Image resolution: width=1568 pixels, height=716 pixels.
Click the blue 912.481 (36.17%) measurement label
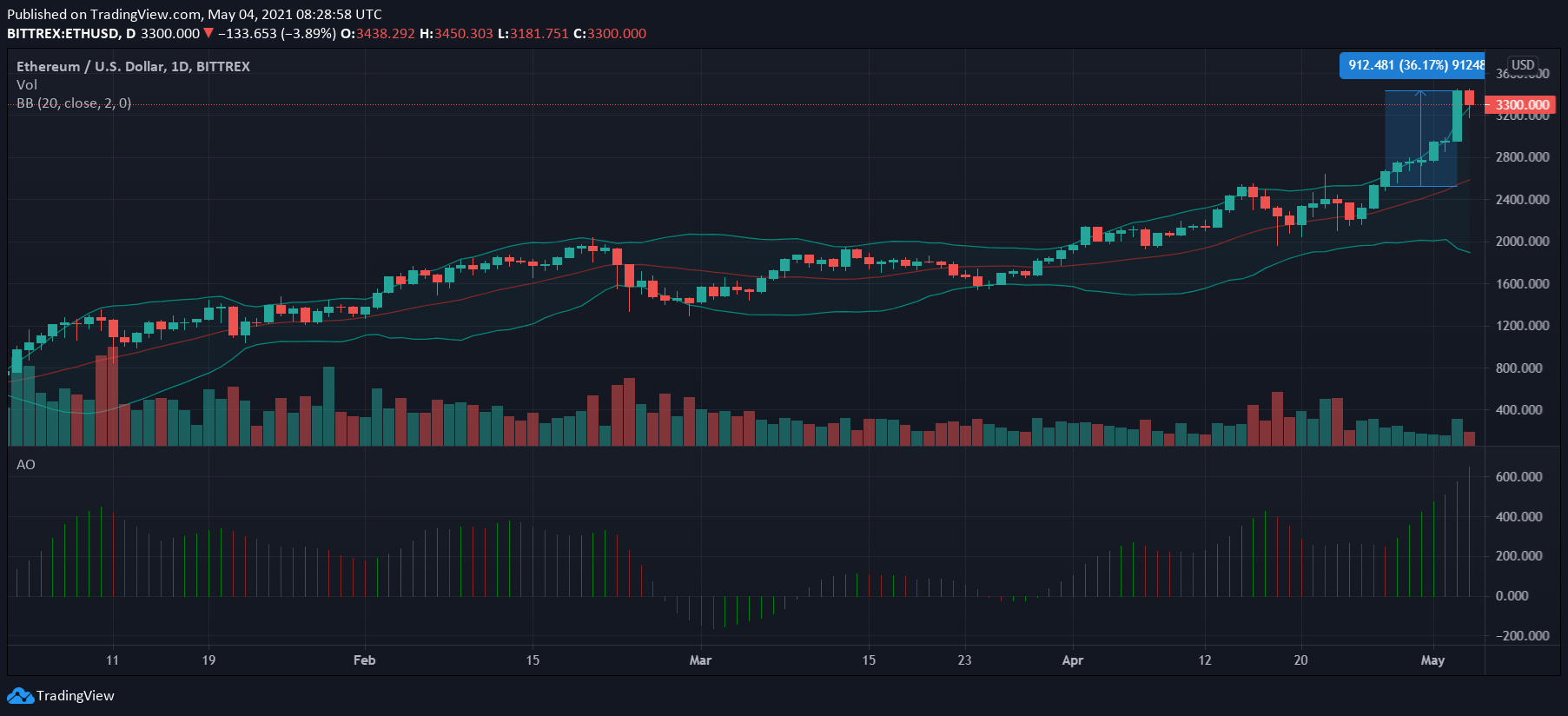click(1413, 65)
